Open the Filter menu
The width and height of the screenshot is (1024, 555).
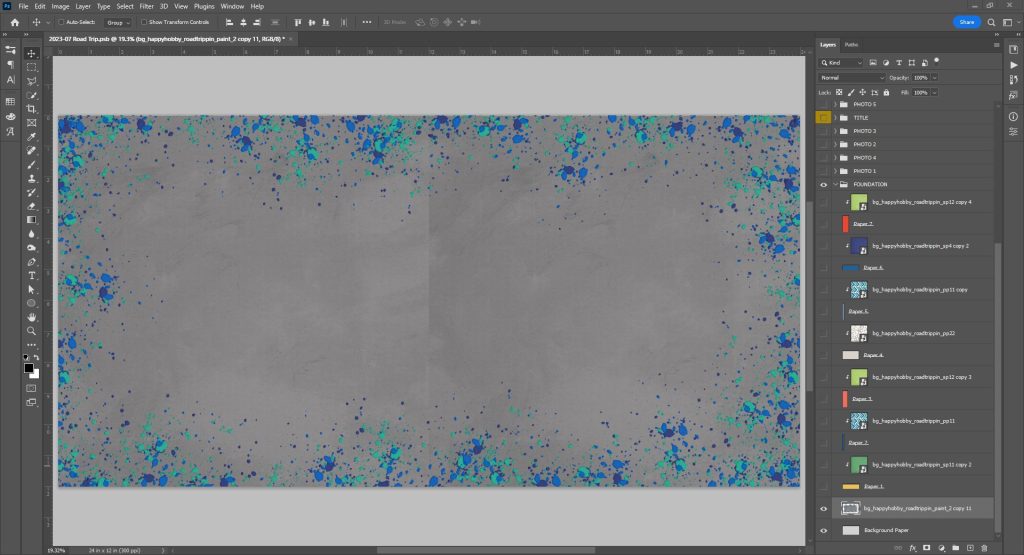[x=147, y=6]
